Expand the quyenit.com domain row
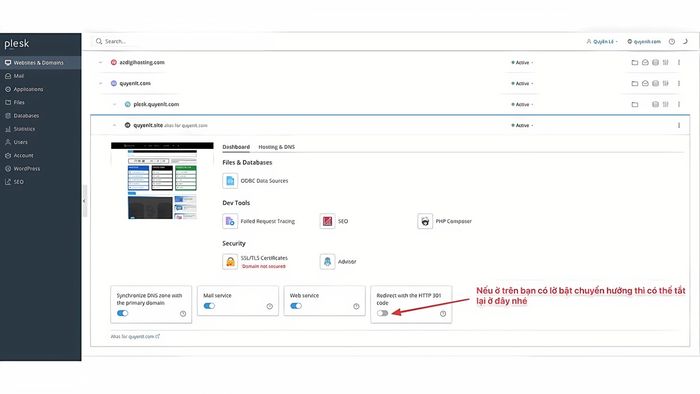The width and height of the screenshot is (700, 394). point(100,83)
